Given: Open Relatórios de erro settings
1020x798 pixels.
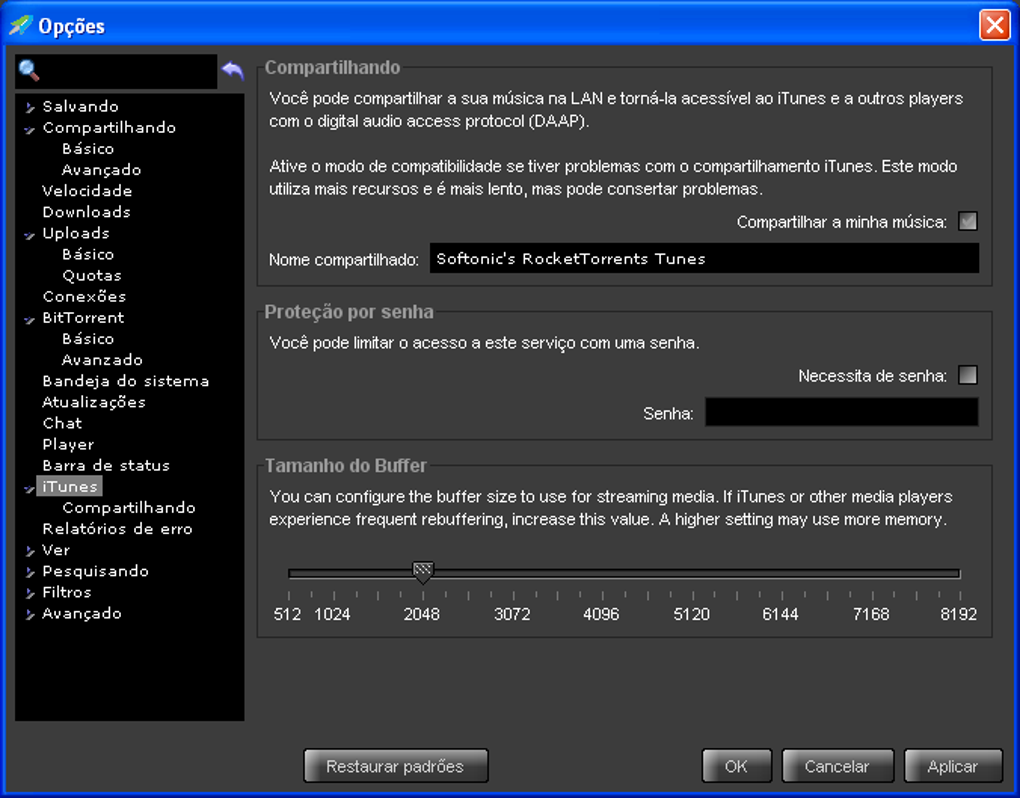Looking at the screenshot, I should click(x=118, y=529).
